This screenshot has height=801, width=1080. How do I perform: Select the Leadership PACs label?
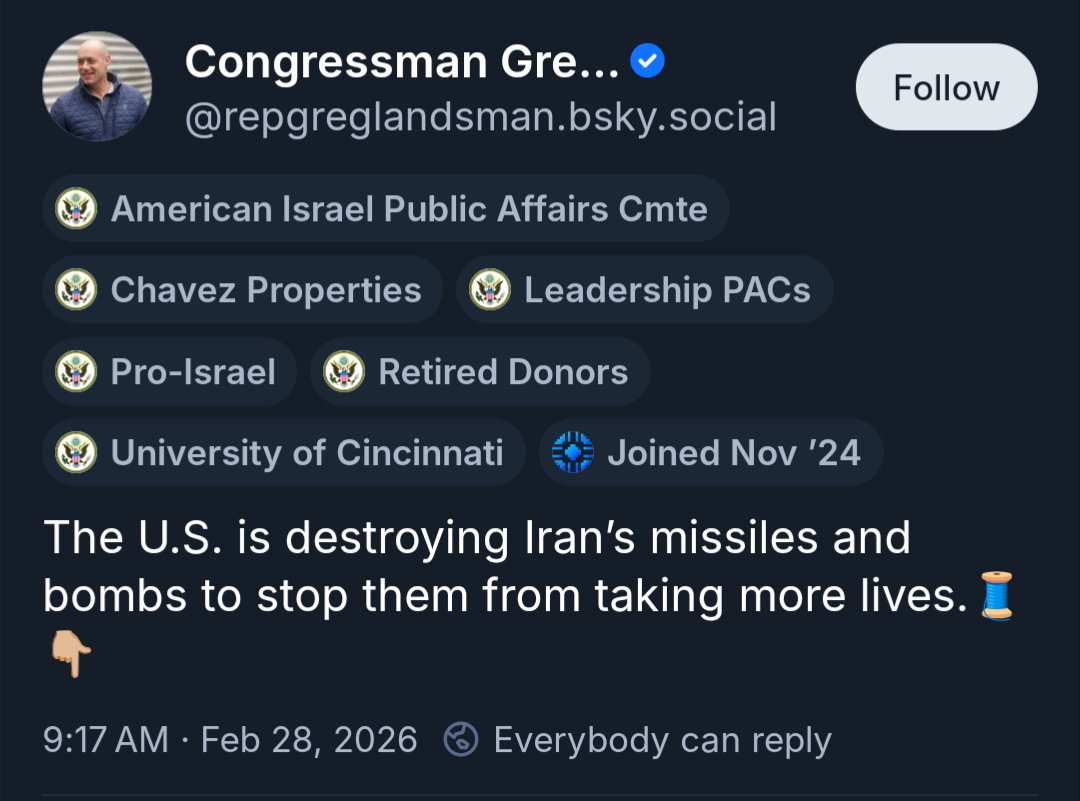tap(667, 290)
